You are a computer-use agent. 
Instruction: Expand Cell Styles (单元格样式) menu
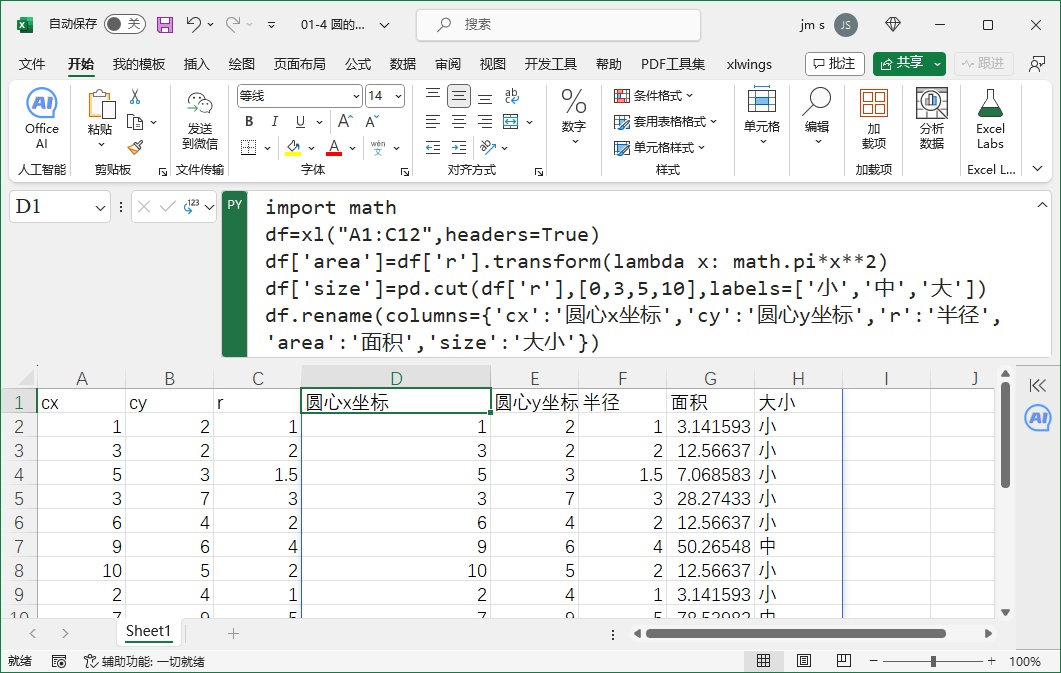pos(659,147)
